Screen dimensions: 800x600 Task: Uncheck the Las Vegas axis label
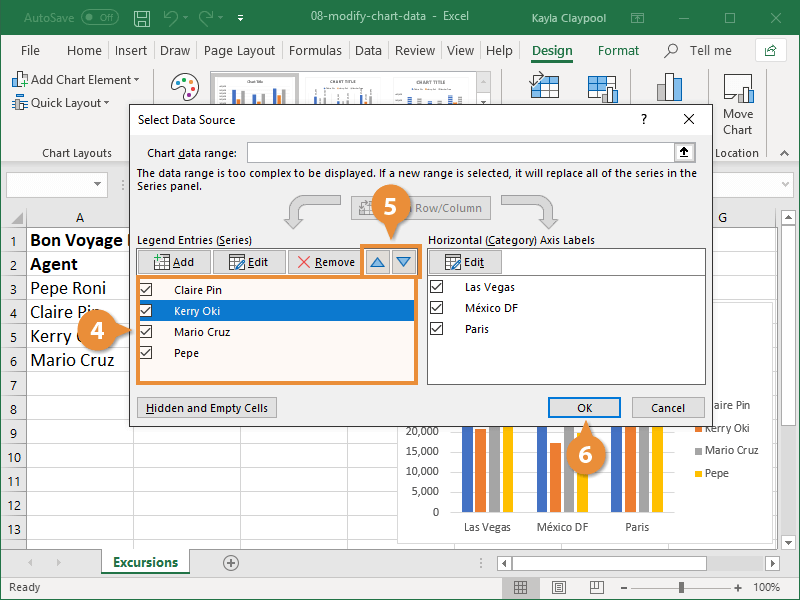coord(437,285)
